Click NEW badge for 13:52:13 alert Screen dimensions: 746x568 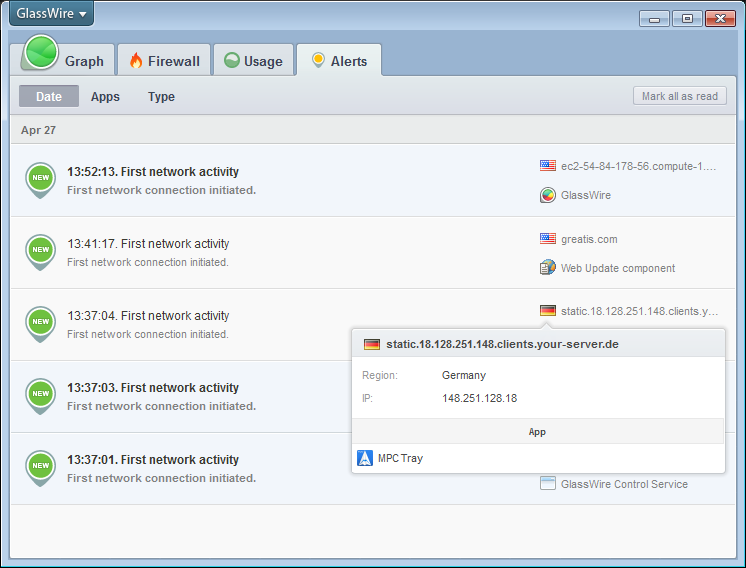40,179
